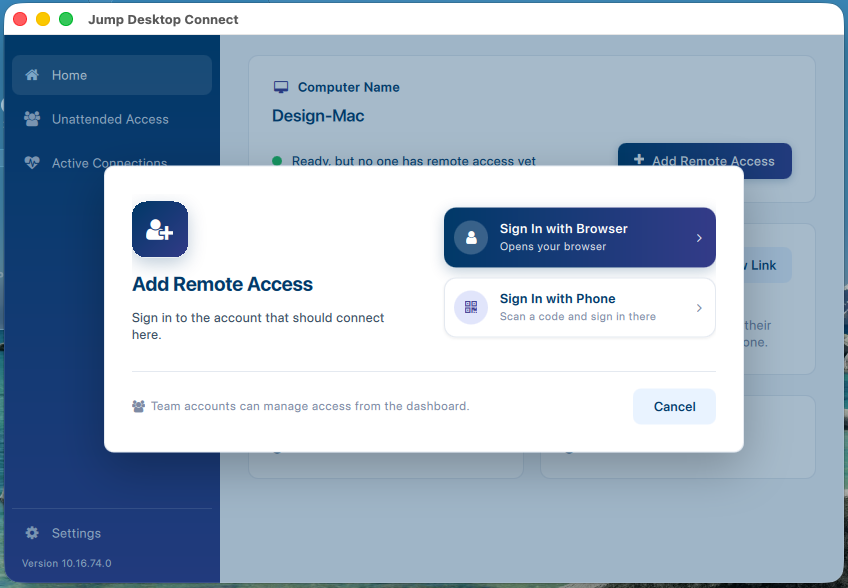Click the Jump Desktop Connect window title
Viewport: 848px width, 588px height.
pyautogui.click(x=163, y=19)
